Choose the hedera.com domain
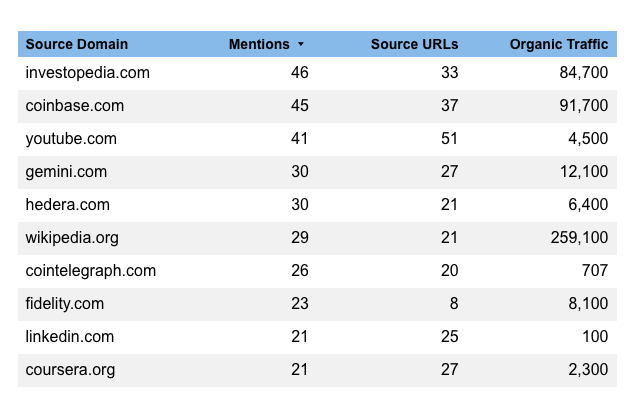 66,205
